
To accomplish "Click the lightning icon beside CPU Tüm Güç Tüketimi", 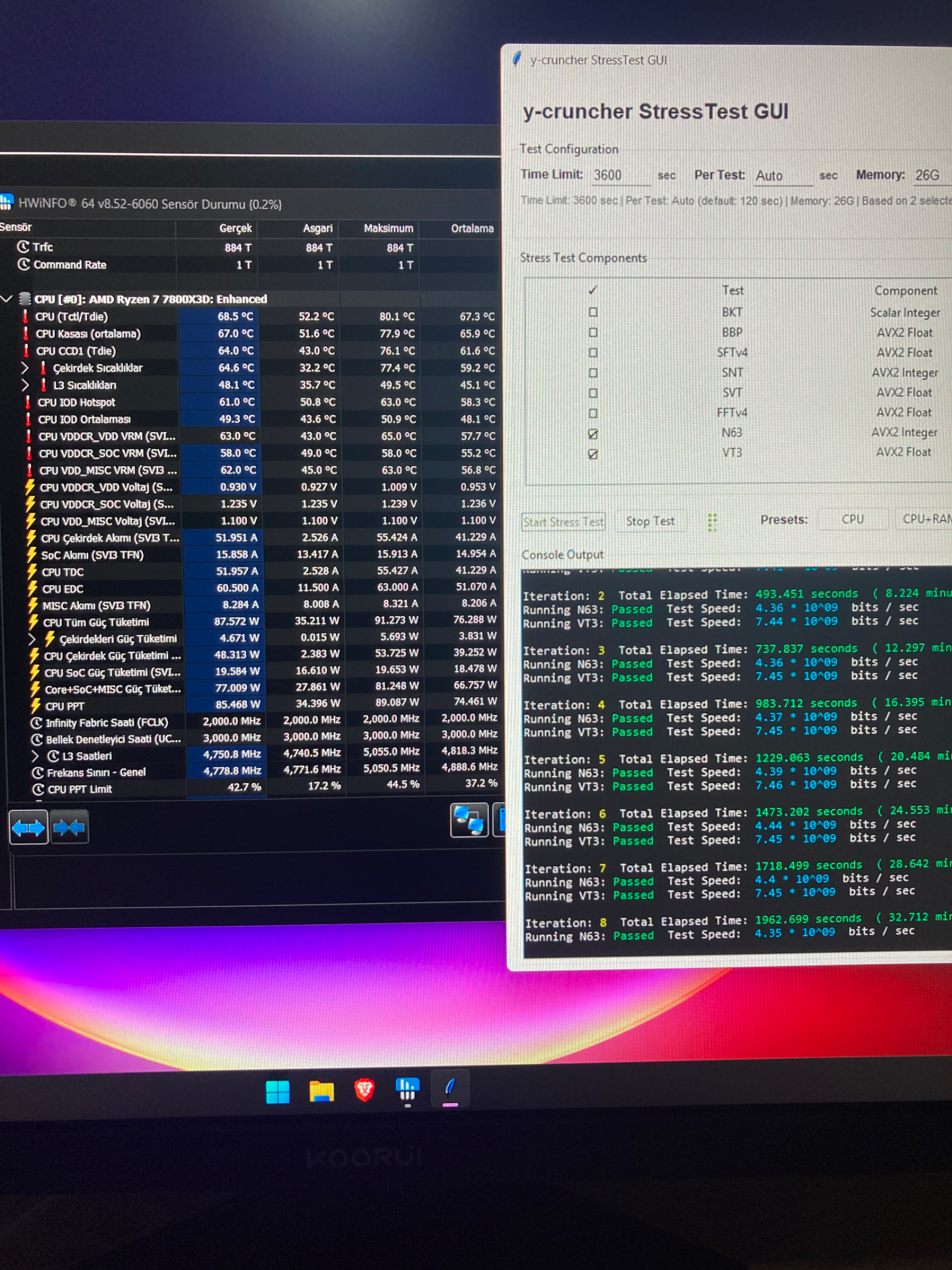I will click(33, 622).
